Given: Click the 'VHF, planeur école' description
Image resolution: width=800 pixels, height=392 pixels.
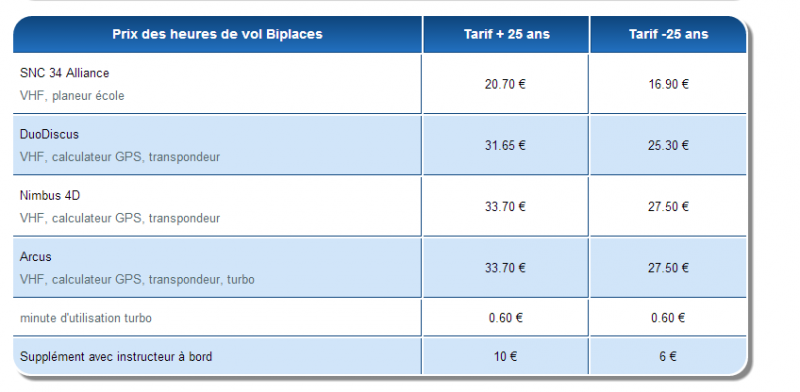Looking at the screenshot, I should point(72,96).
